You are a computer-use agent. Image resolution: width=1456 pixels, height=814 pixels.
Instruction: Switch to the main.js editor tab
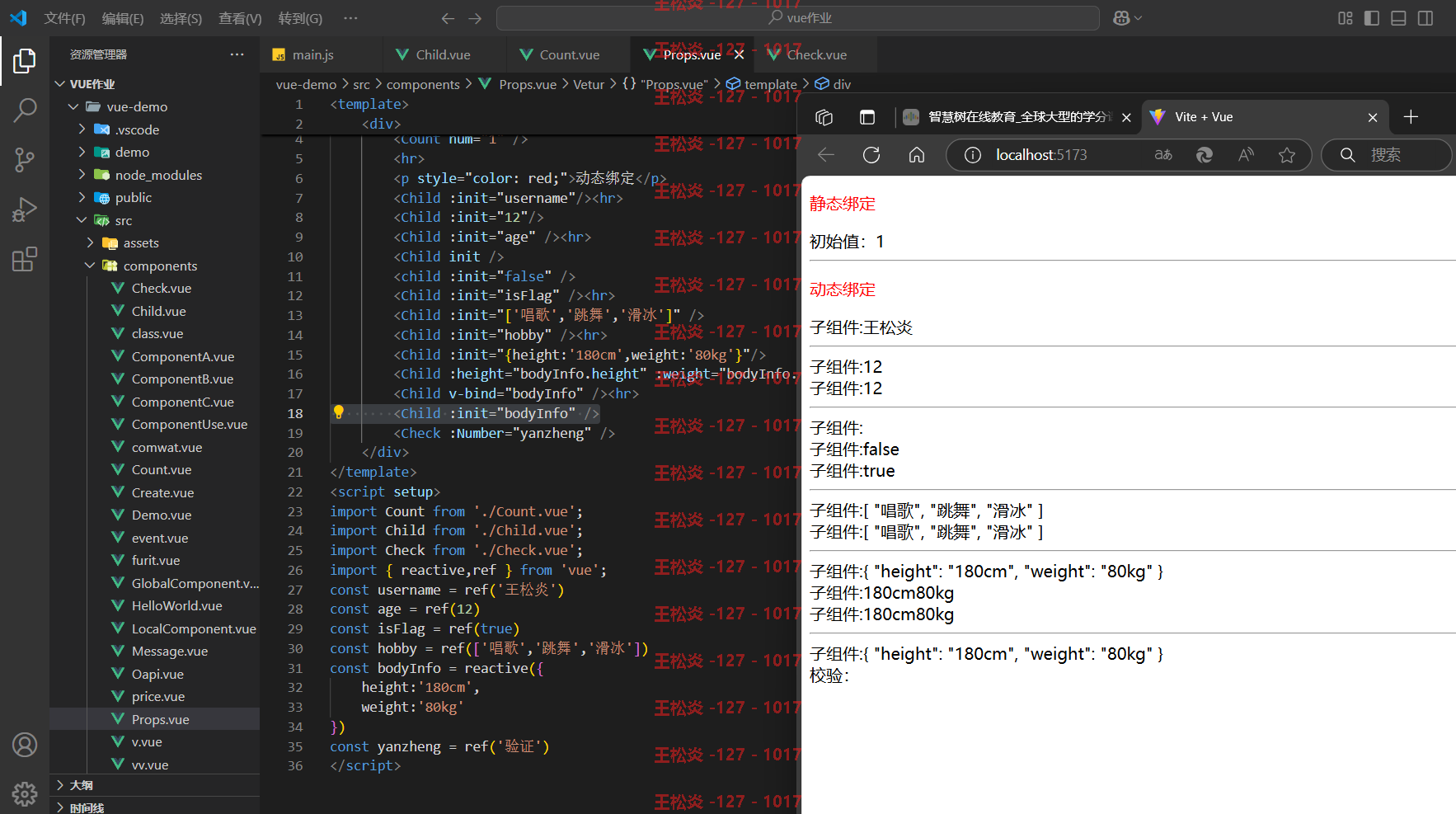(x=322, y=54)
